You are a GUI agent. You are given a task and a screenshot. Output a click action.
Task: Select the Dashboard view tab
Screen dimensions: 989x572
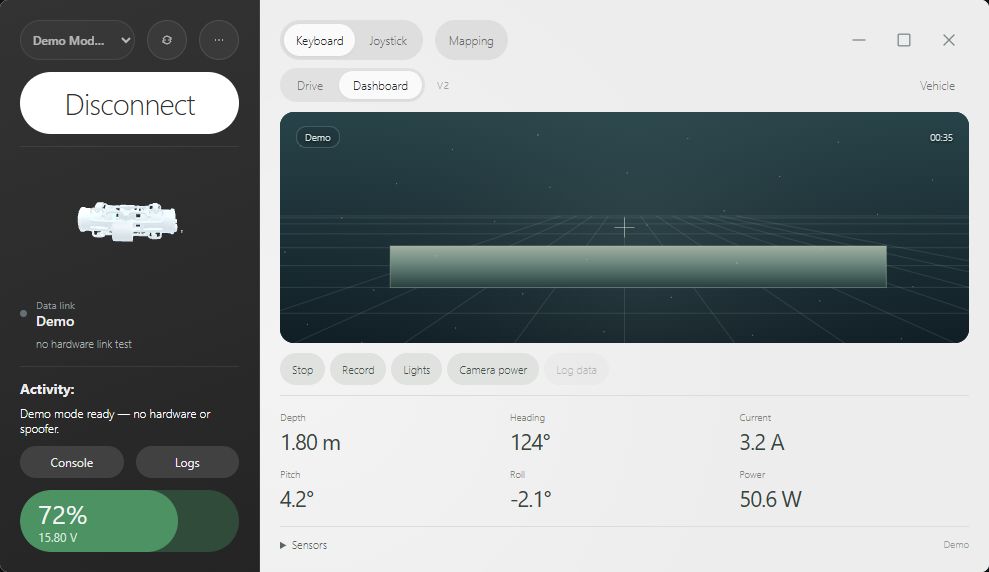(380, 85)
